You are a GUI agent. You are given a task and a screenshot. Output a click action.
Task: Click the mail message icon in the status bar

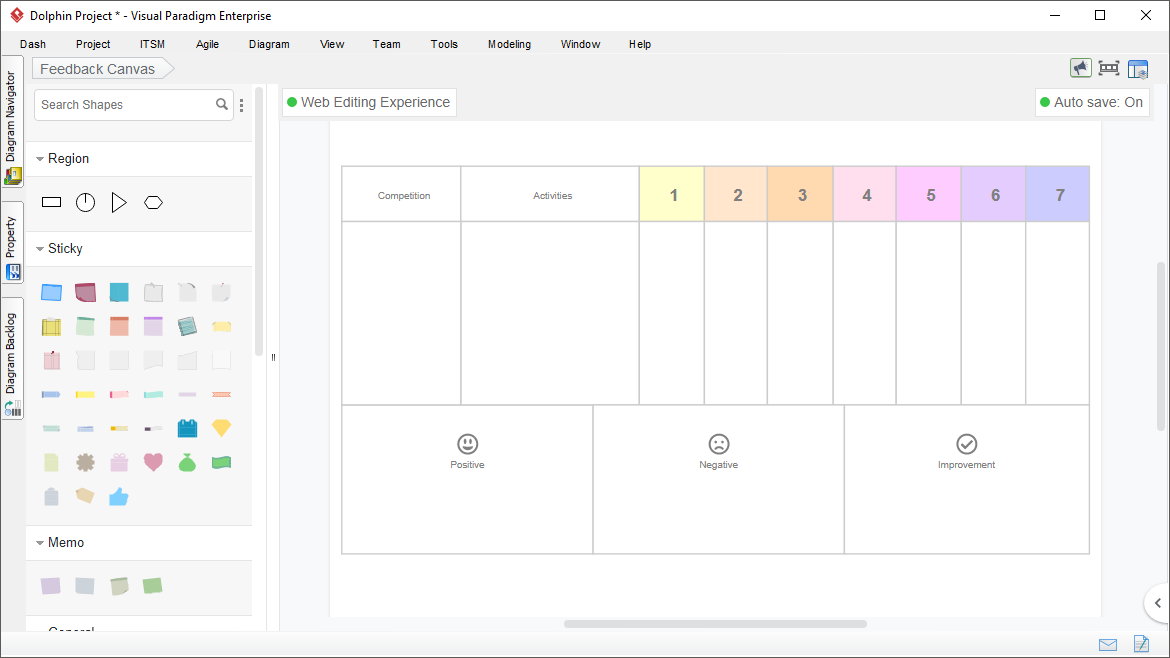coord(1108,644)
